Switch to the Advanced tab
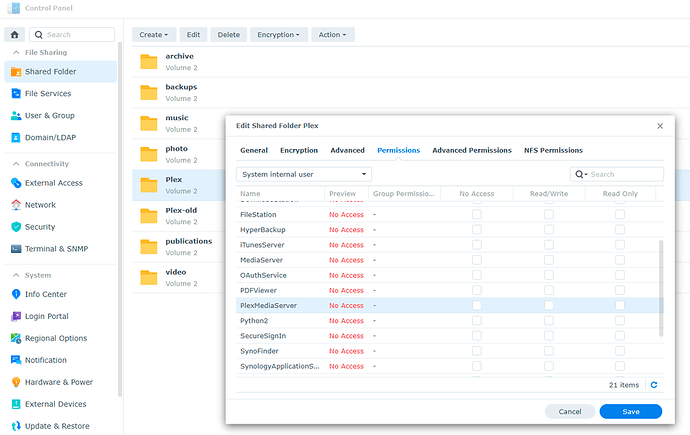The image size is (690, 435). click(348, 150)
